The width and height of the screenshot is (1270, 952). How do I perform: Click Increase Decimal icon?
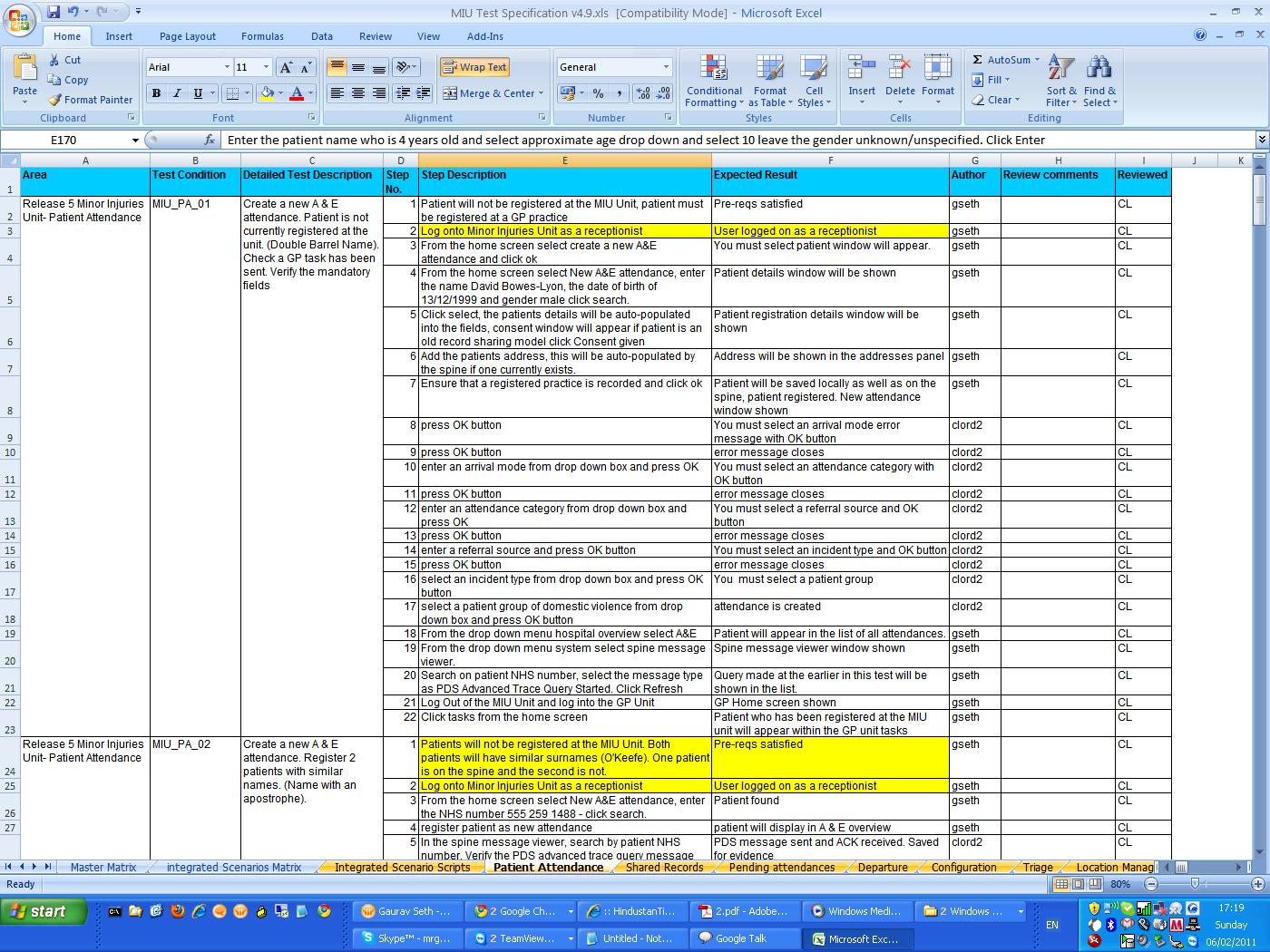[643, 93]
